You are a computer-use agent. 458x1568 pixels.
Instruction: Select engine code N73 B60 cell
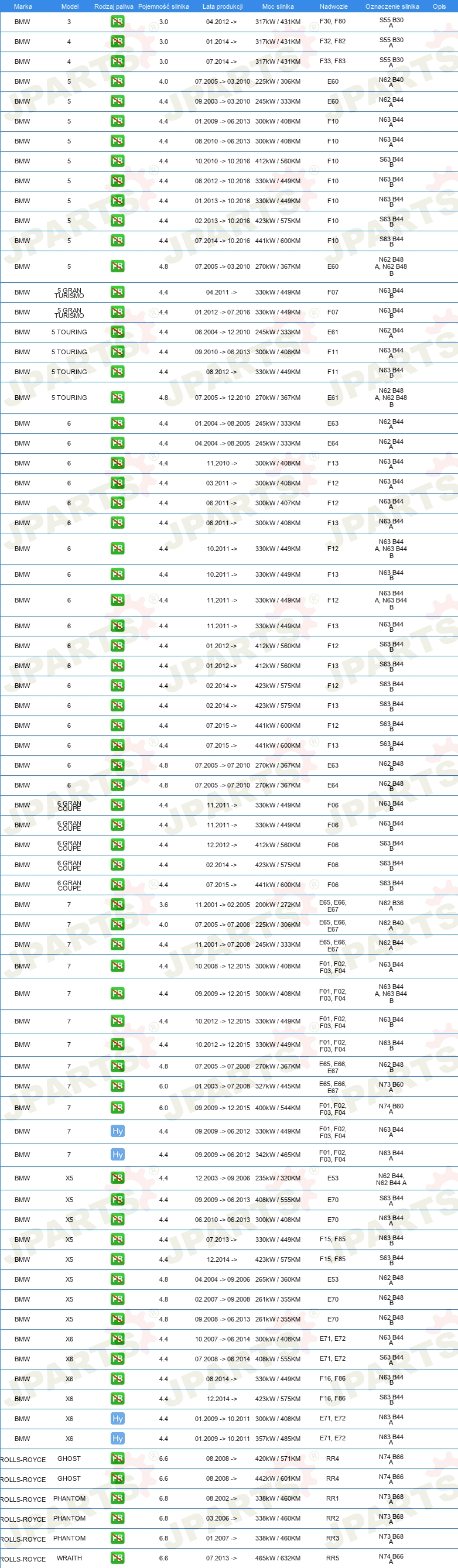[391, 1087]
